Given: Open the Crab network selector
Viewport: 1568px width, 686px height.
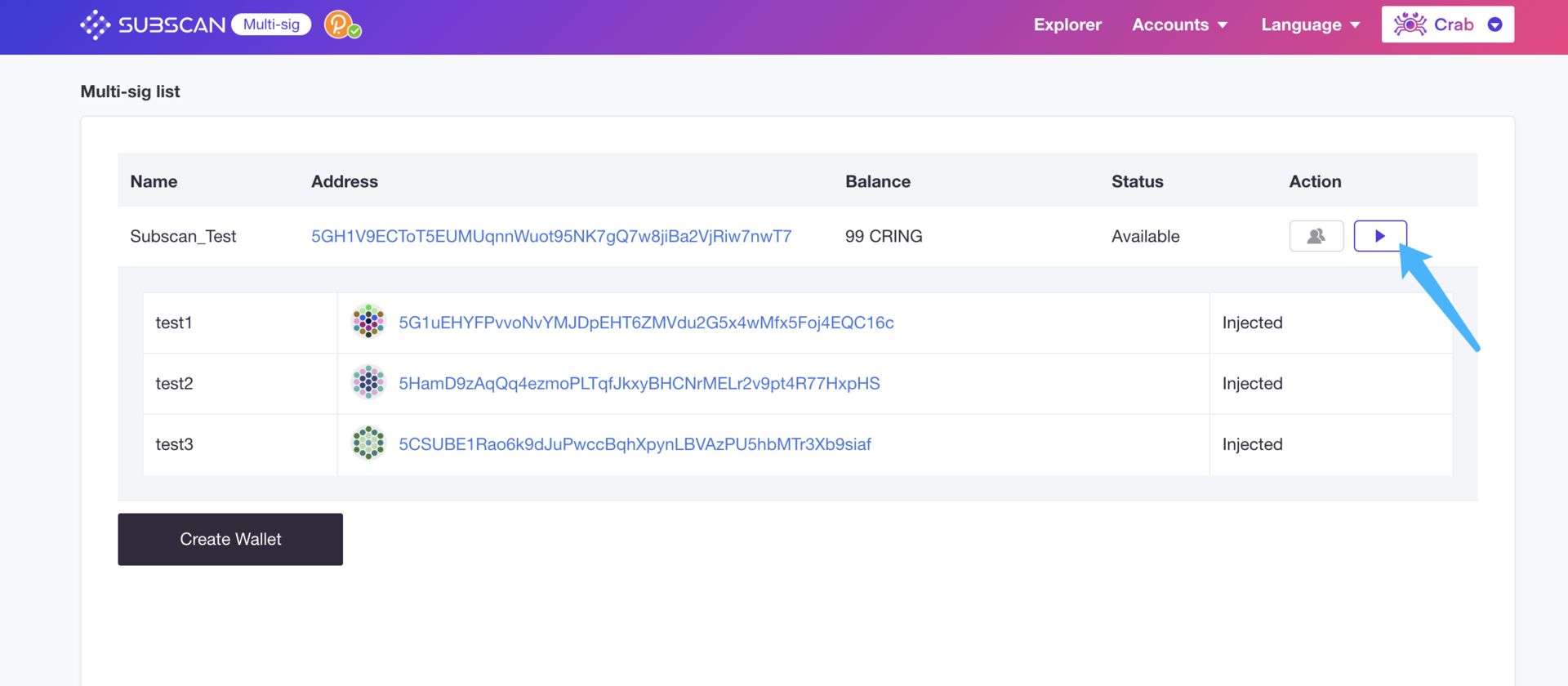Looking at the screenshot, I should click(x=1447, y=24).
